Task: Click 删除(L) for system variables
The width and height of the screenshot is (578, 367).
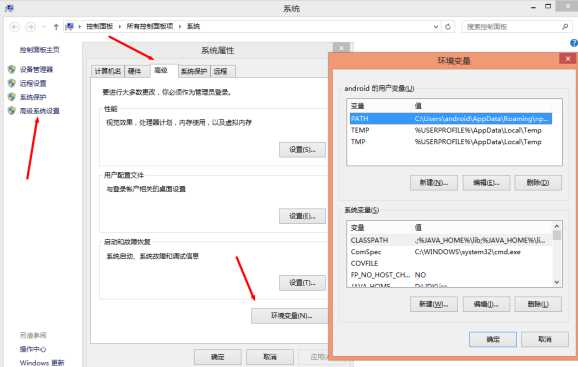Action: (x=538, y=304)
